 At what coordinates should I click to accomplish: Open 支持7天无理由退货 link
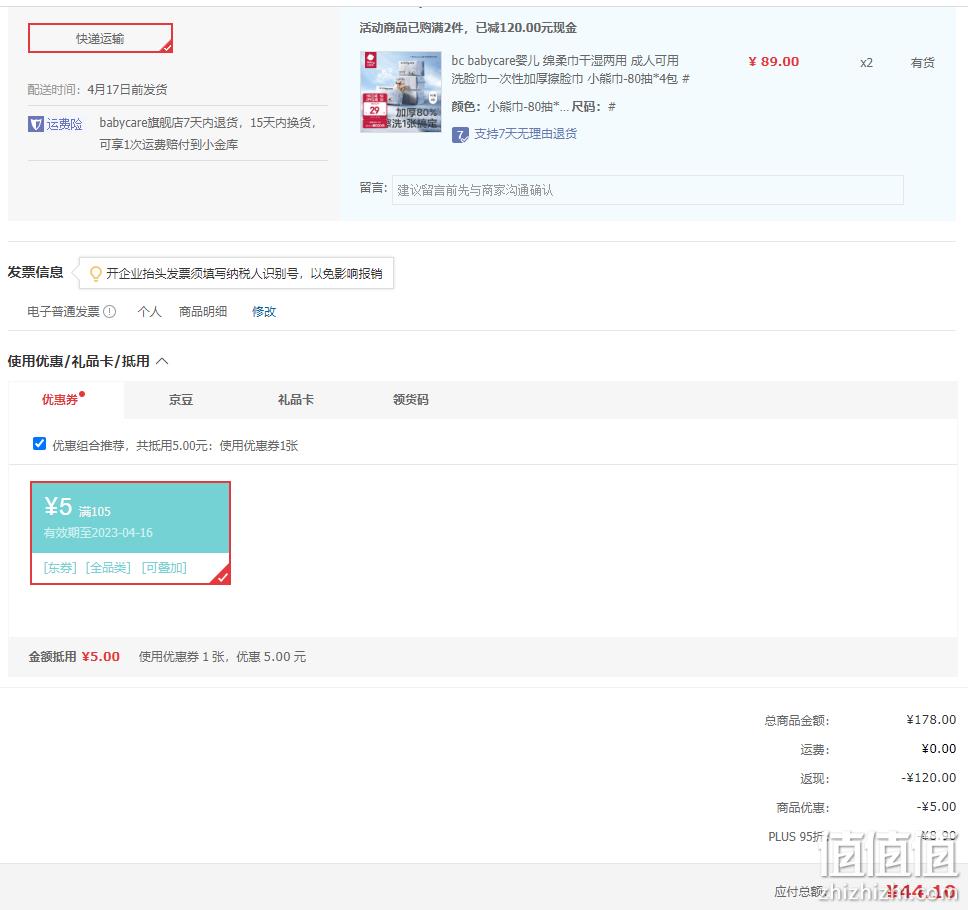click(525, 134)
